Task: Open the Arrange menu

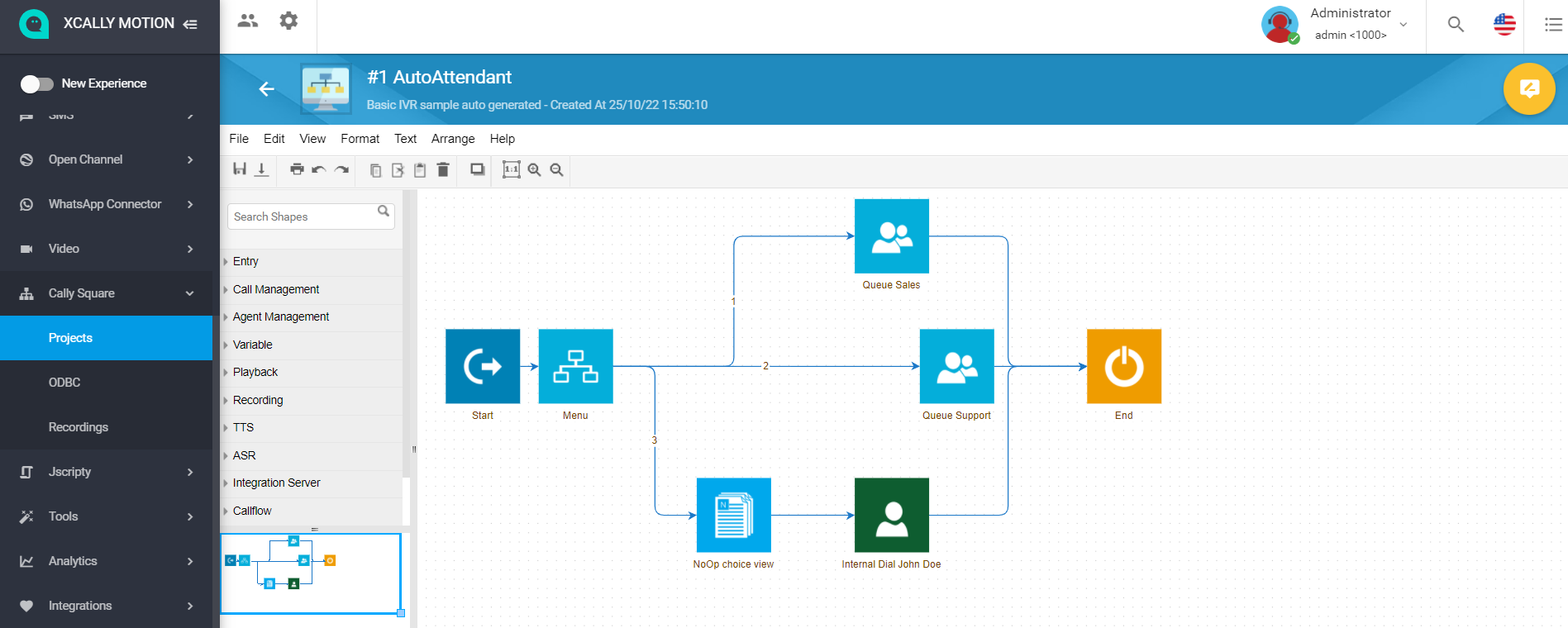Action: (453, 139)
